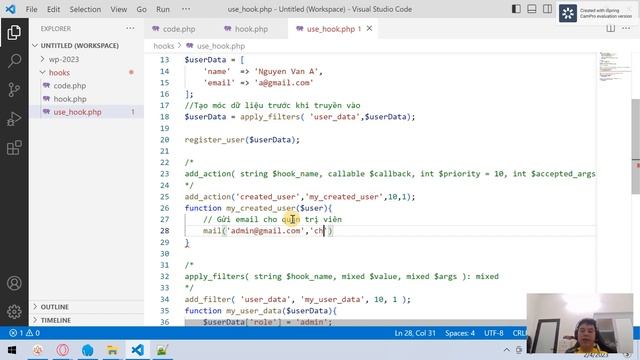Select use_hook.php in the Explorer tree

click(x=77, y=112)
